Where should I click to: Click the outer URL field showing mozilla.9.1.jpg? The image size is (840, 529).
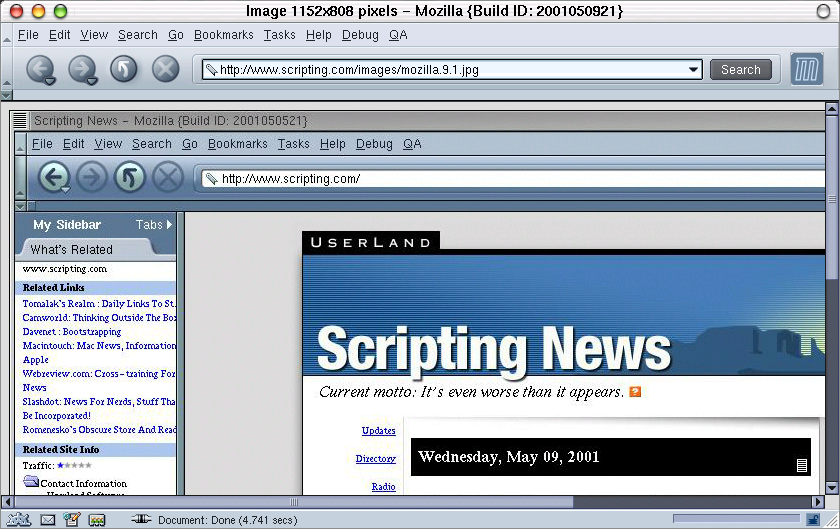[452, 70]
